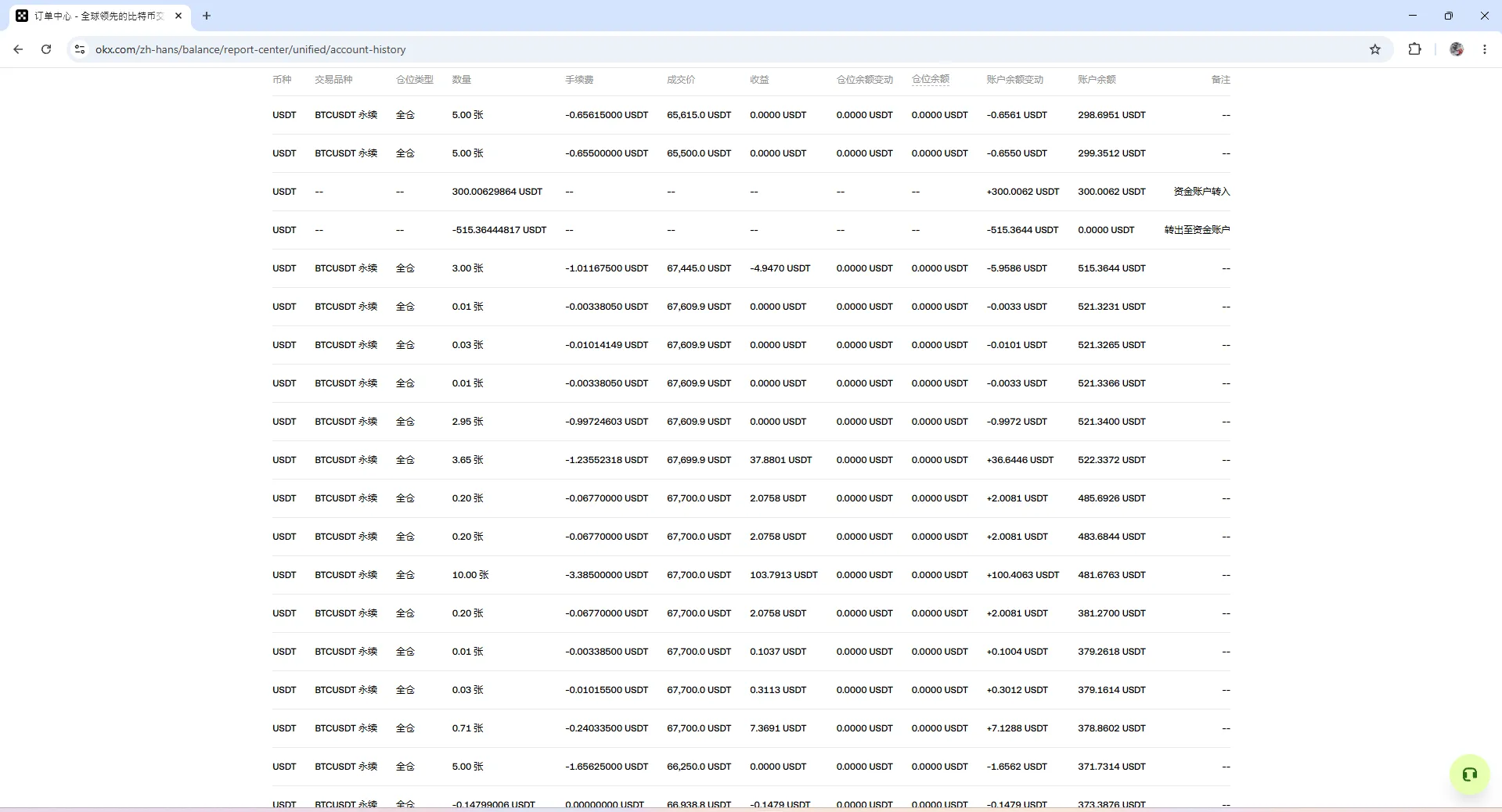Click the browser back arrow

pos(18,49)
